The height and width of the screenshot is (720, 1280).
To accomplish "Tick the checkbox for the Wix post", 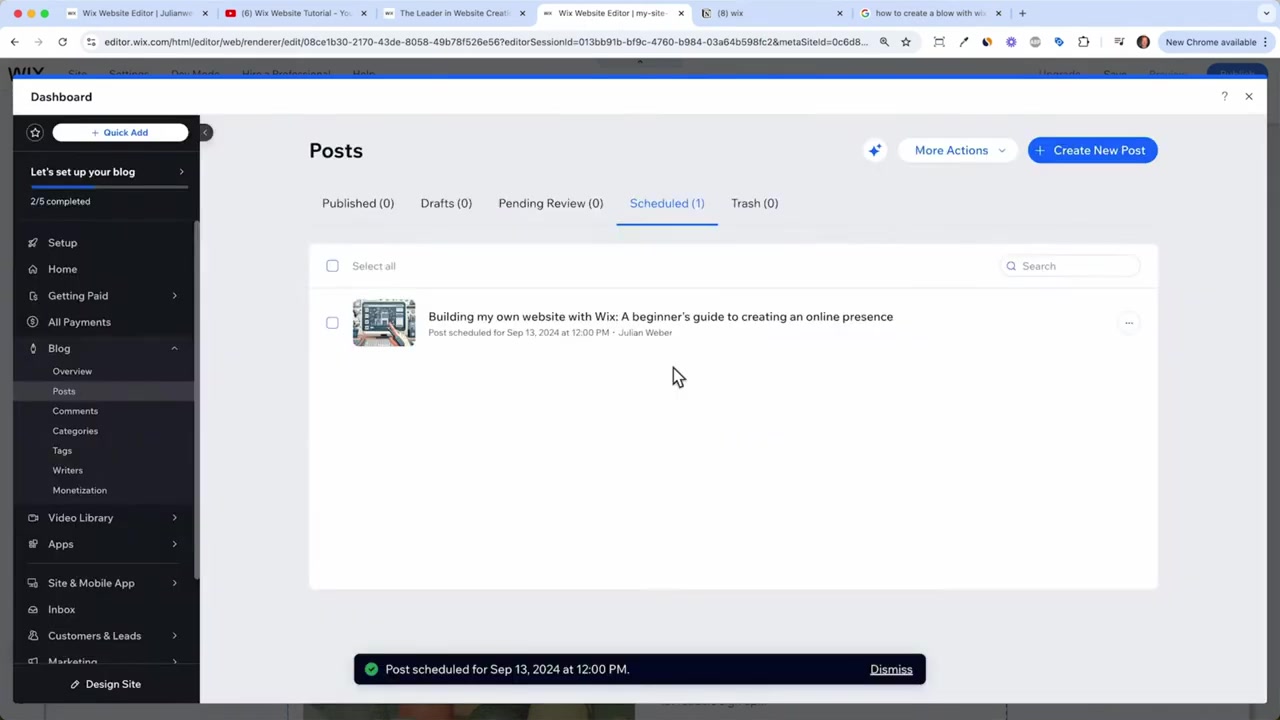I will click(x=332, y=323).
